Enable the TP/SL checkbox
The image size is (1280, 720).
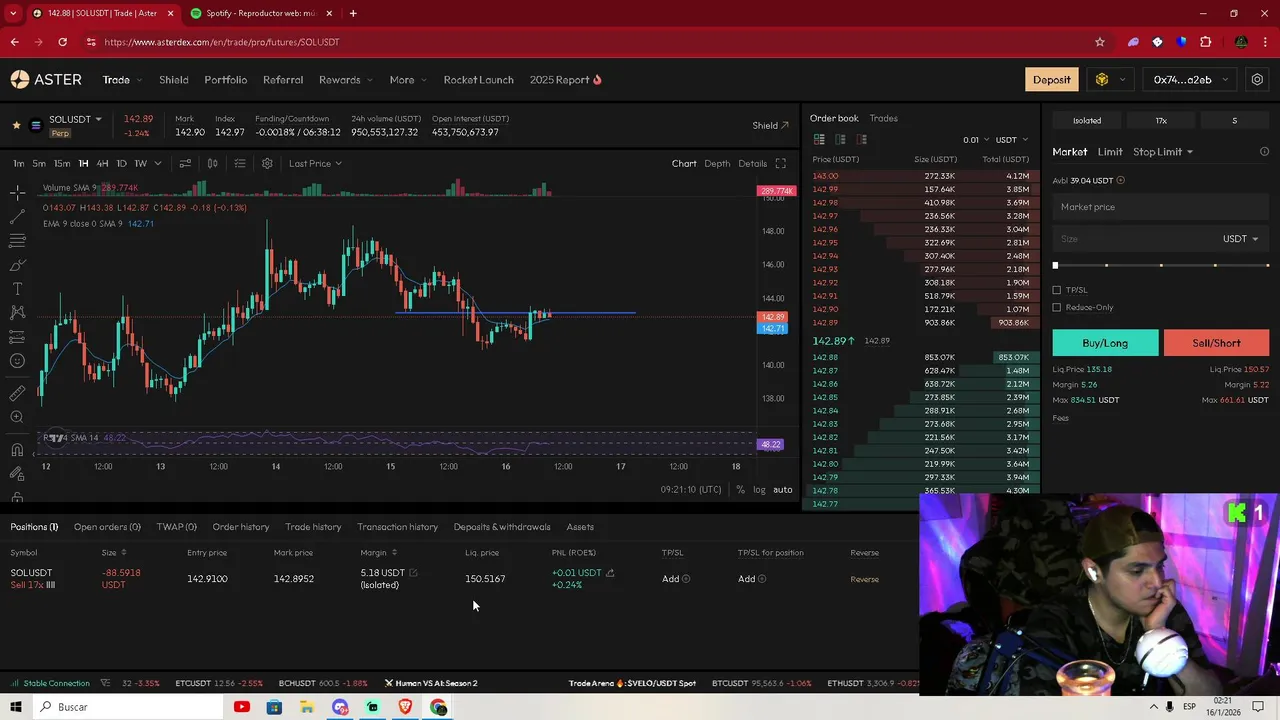1057,290
